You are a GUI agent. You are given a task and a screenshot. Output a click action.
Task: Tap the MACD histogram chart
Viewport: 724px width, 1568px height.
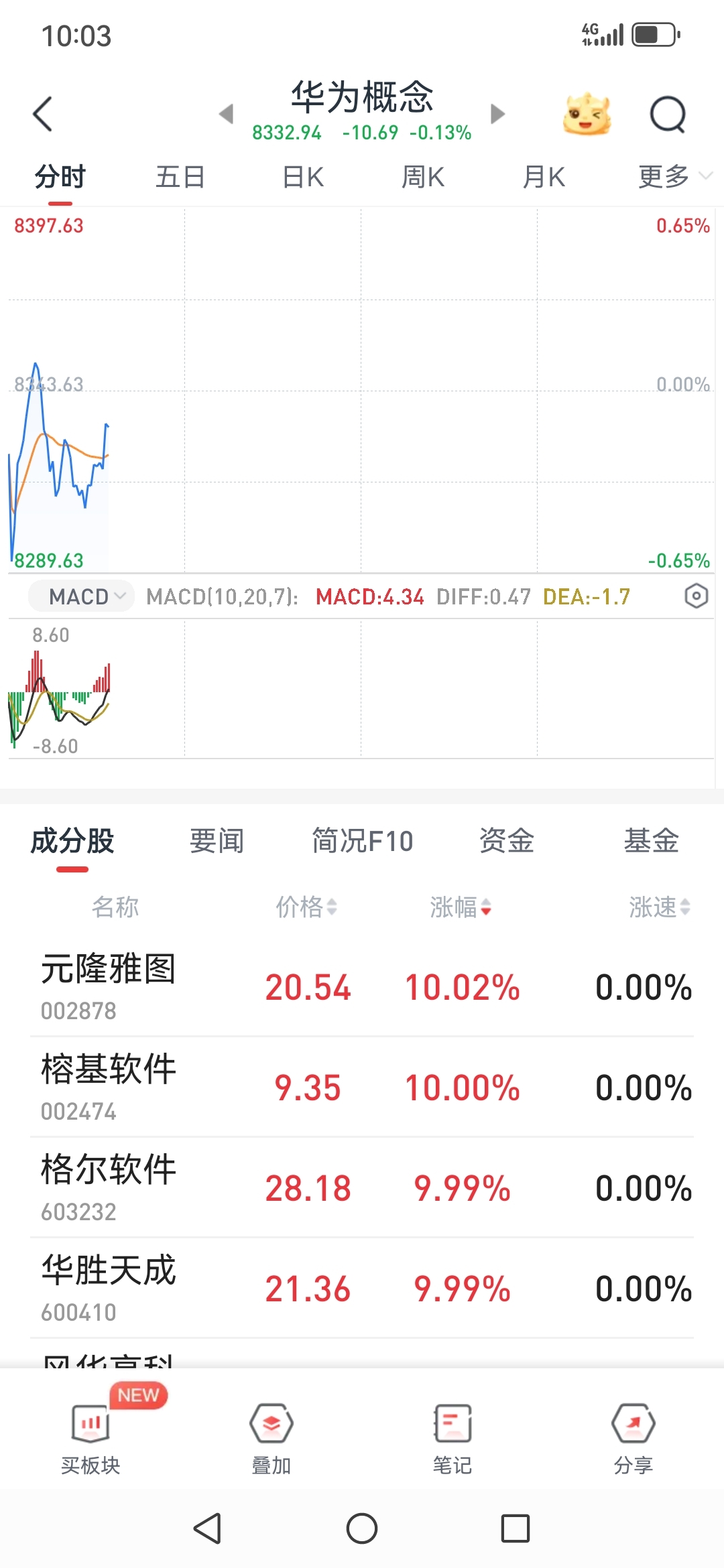point(362,689)
